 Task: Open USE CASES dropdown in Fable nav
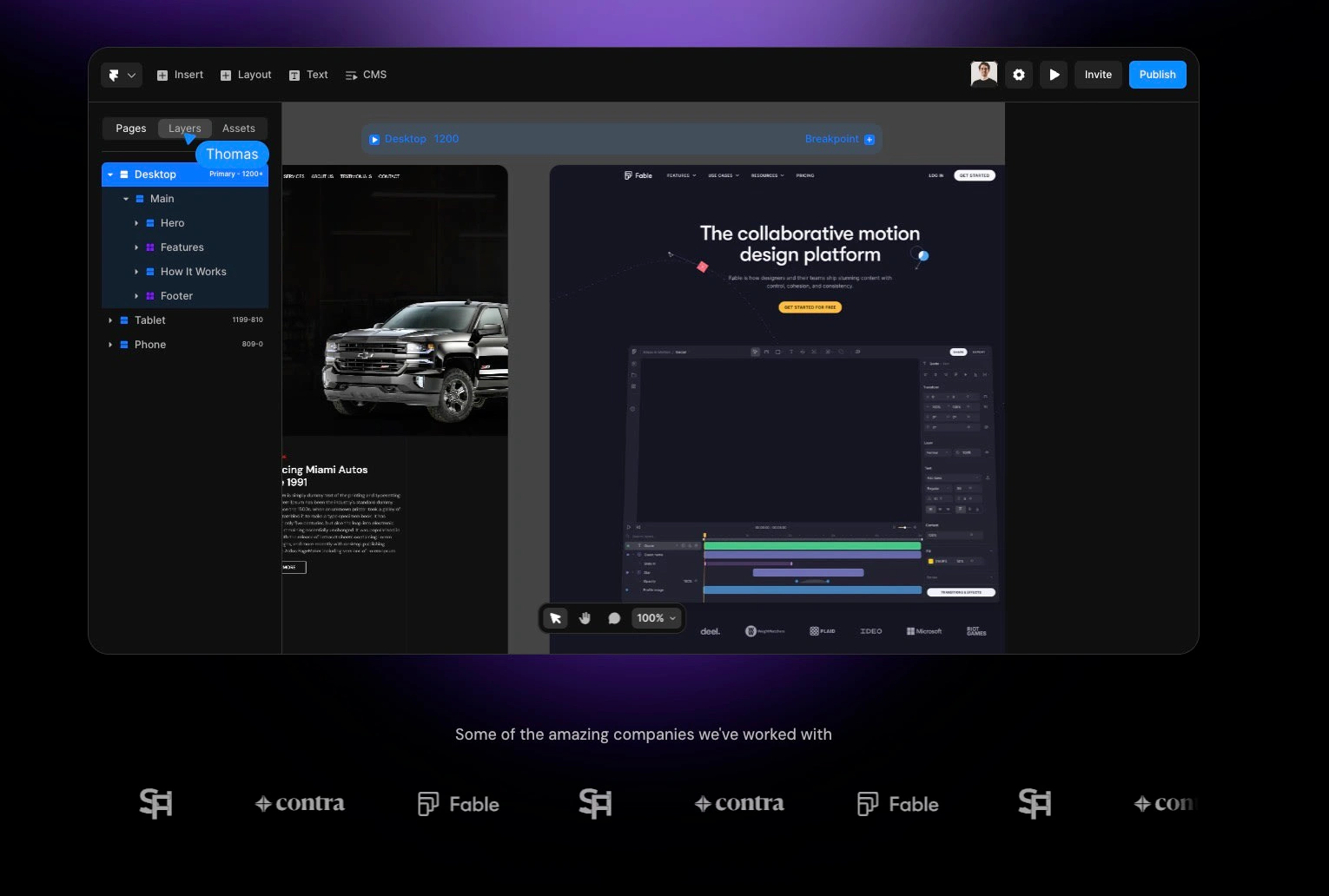pos(724,175)
